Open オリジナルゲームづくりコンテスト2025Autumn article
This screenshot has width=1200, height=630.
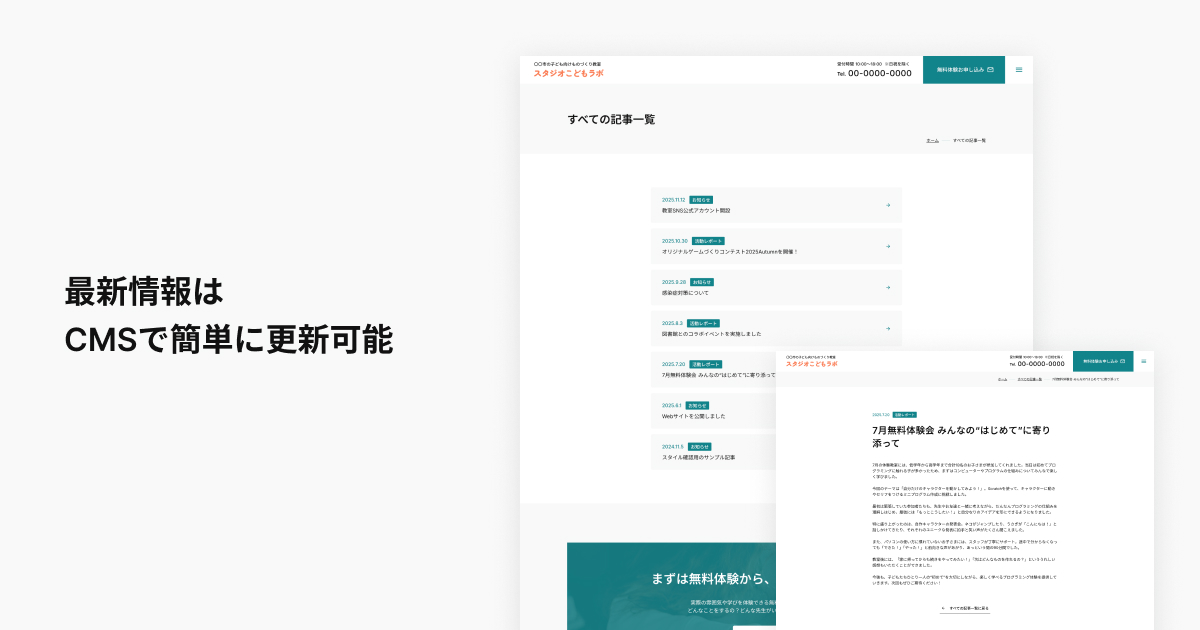[729, 252]
